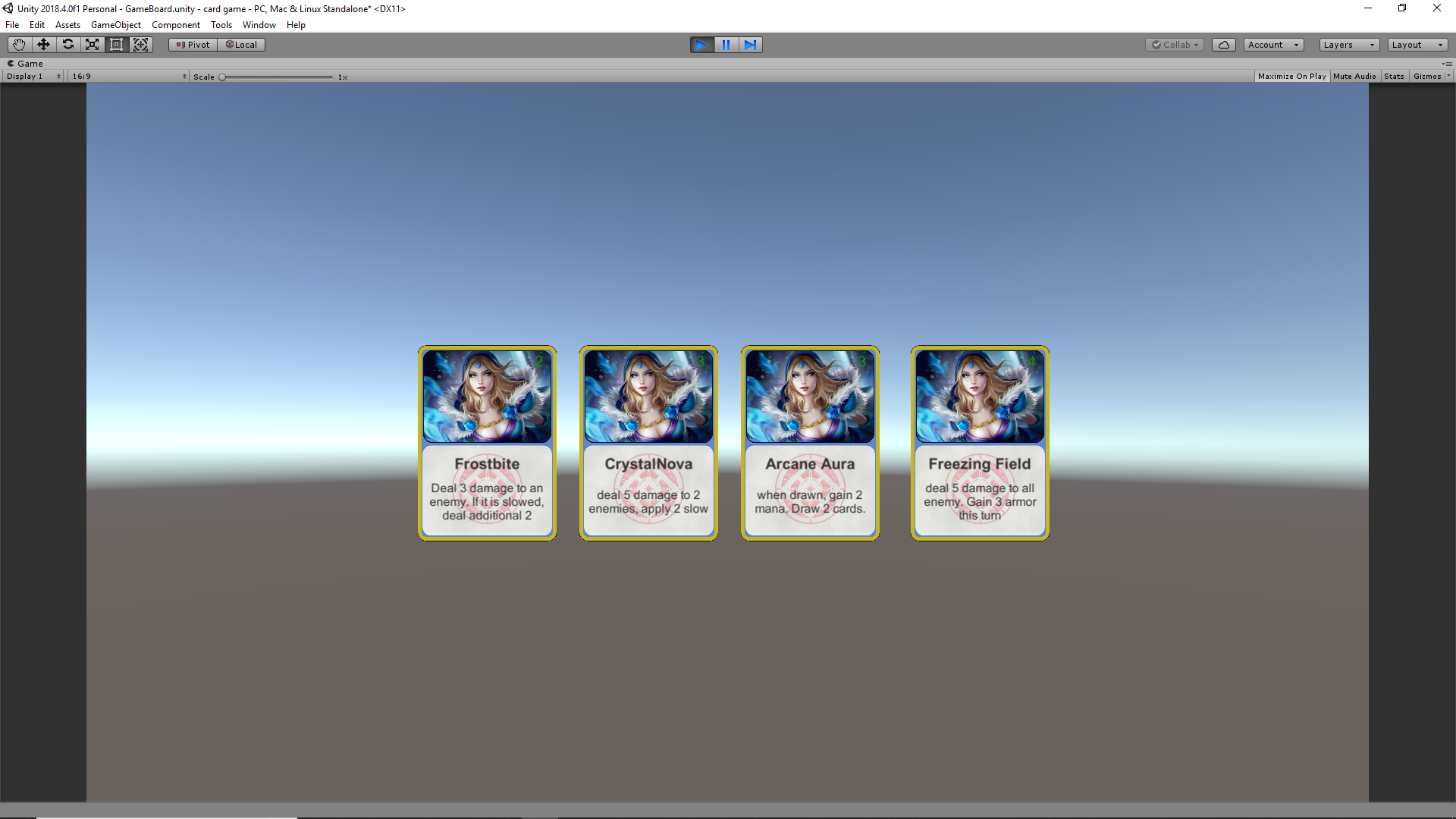
Task: Click the Arcane Aura card
Action: click(x=810, y=443)
